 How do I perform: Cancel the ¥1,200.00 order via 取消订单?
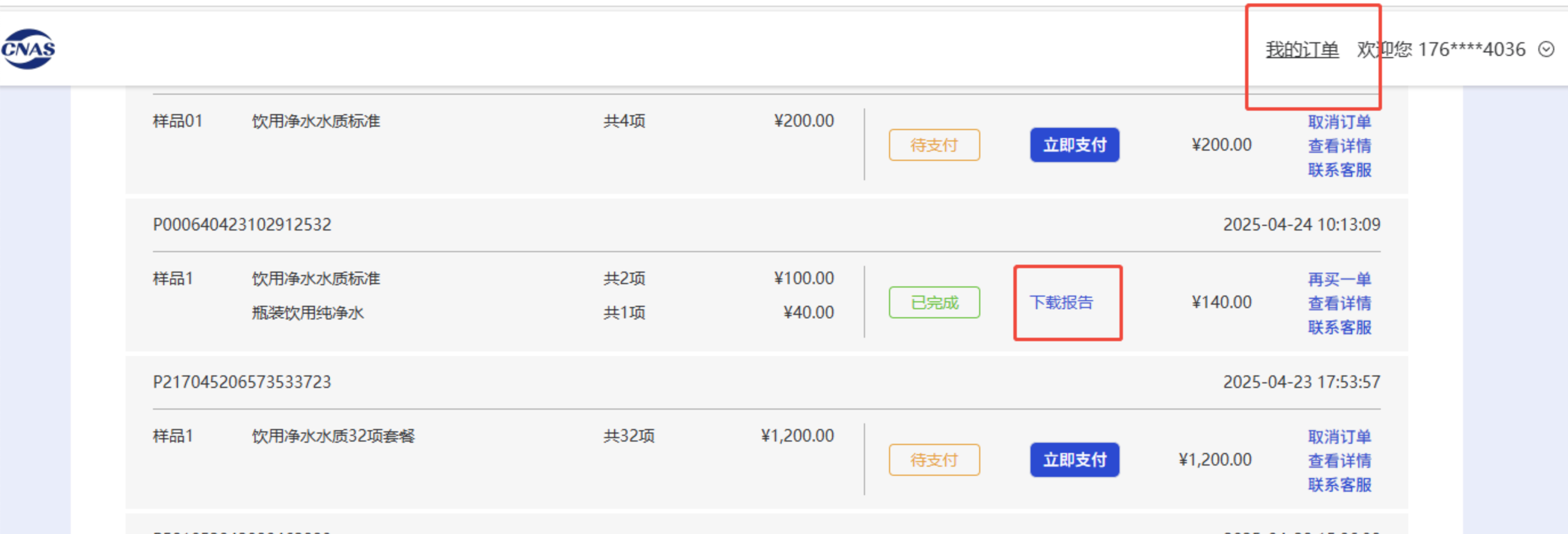point(1339,436)
